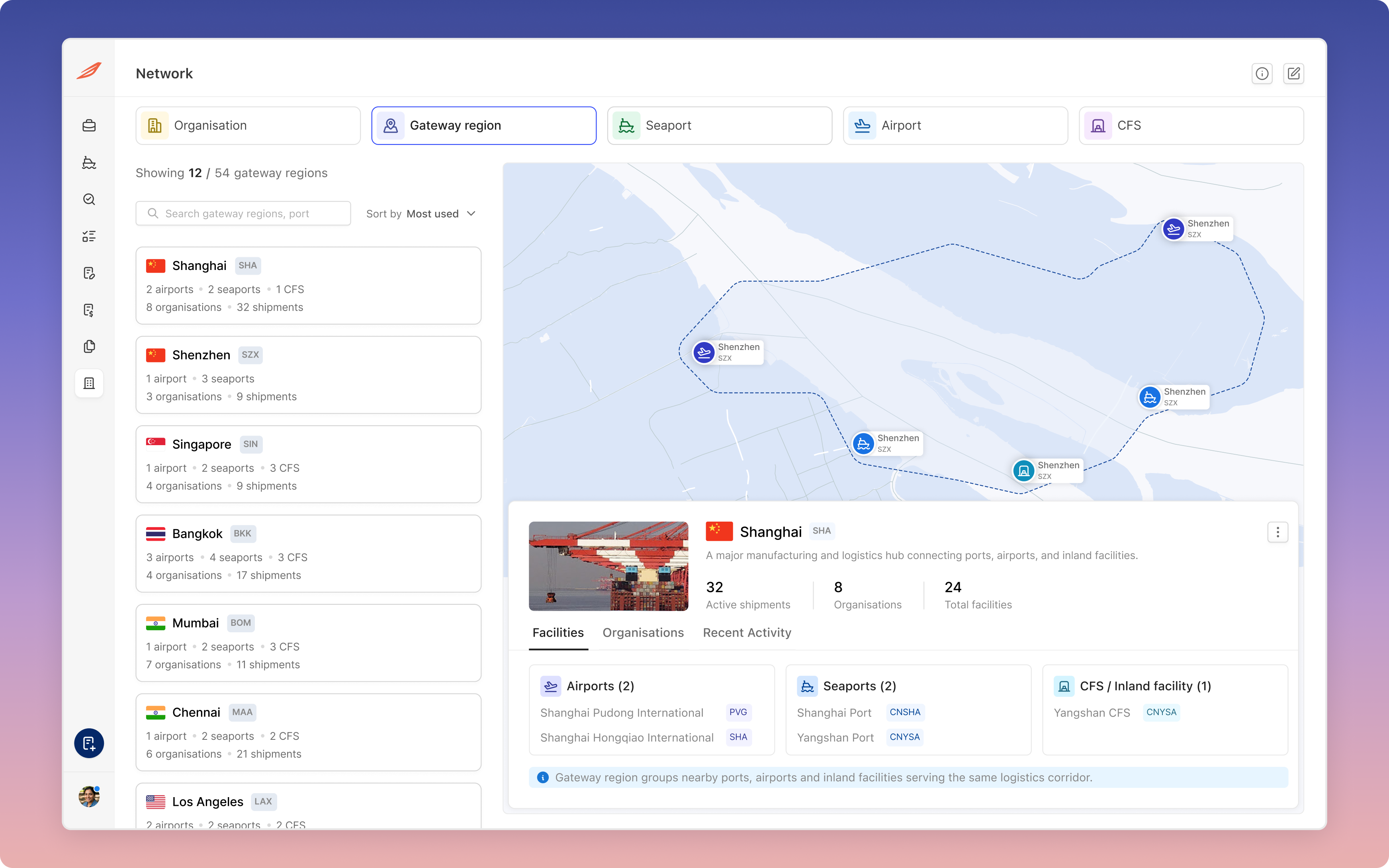The image size is (1389, 868).
Task: Click the Shanghai port photo thumbnail
Action: pyautogui.click(x=608, y=566)
